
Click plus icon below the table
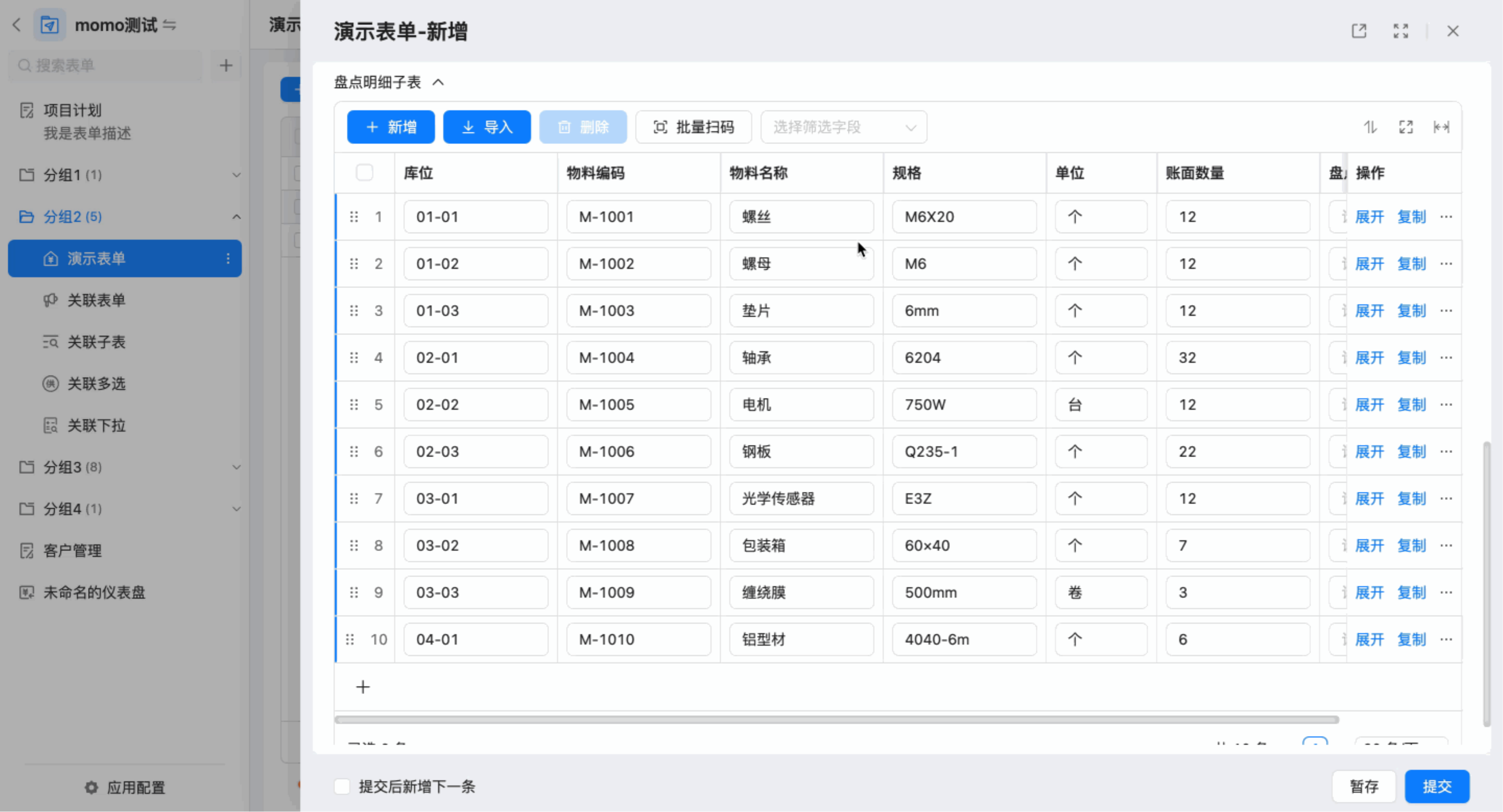tap(363, 687)
